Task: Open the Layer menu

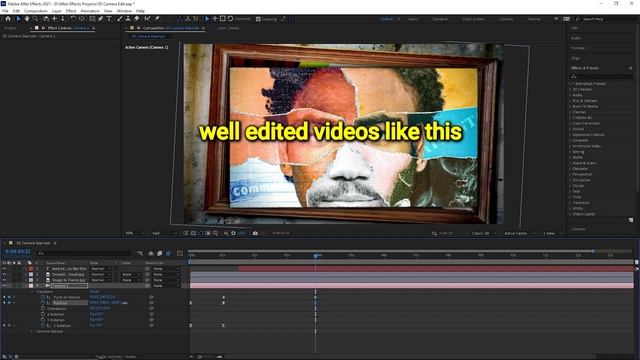Action: (x=57, y=11)
